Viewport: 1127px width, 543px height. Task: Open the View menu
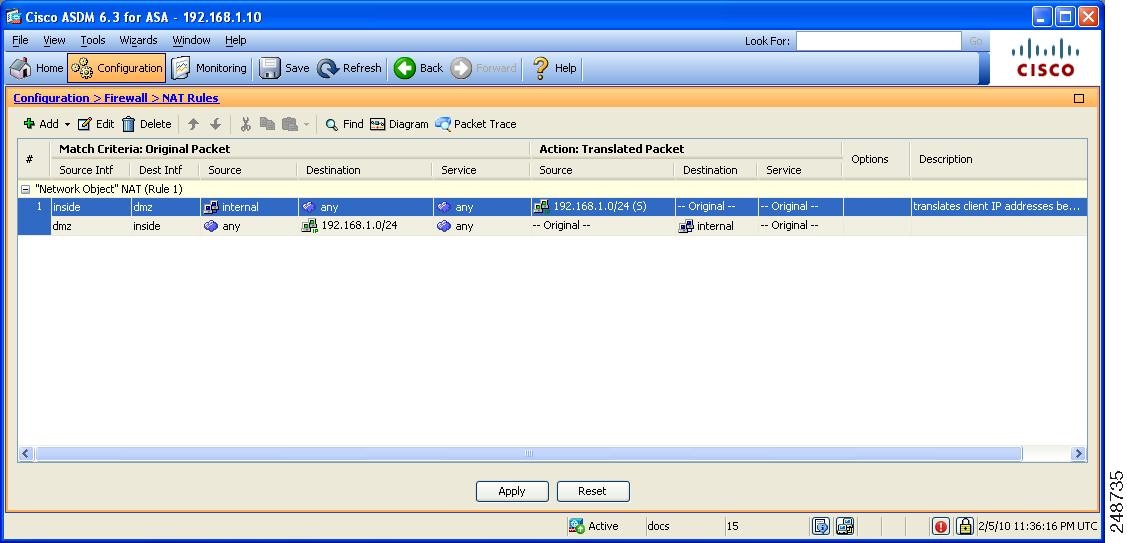pyautogui.click(x=54, y=40)
